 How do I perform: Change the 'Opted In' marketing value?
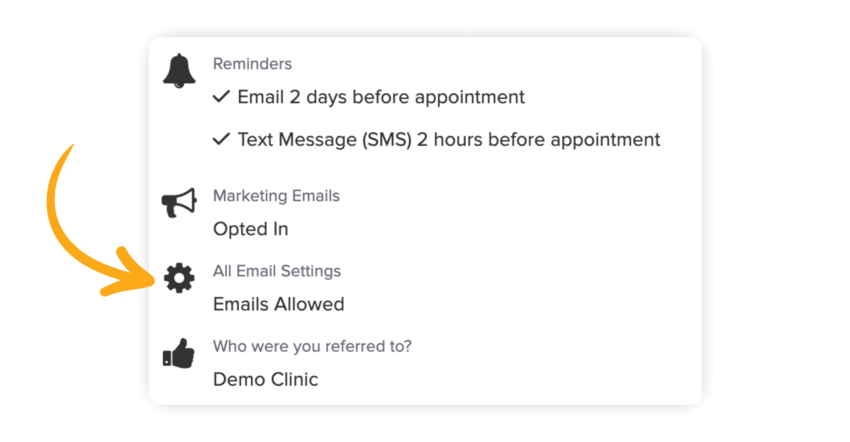251,229
